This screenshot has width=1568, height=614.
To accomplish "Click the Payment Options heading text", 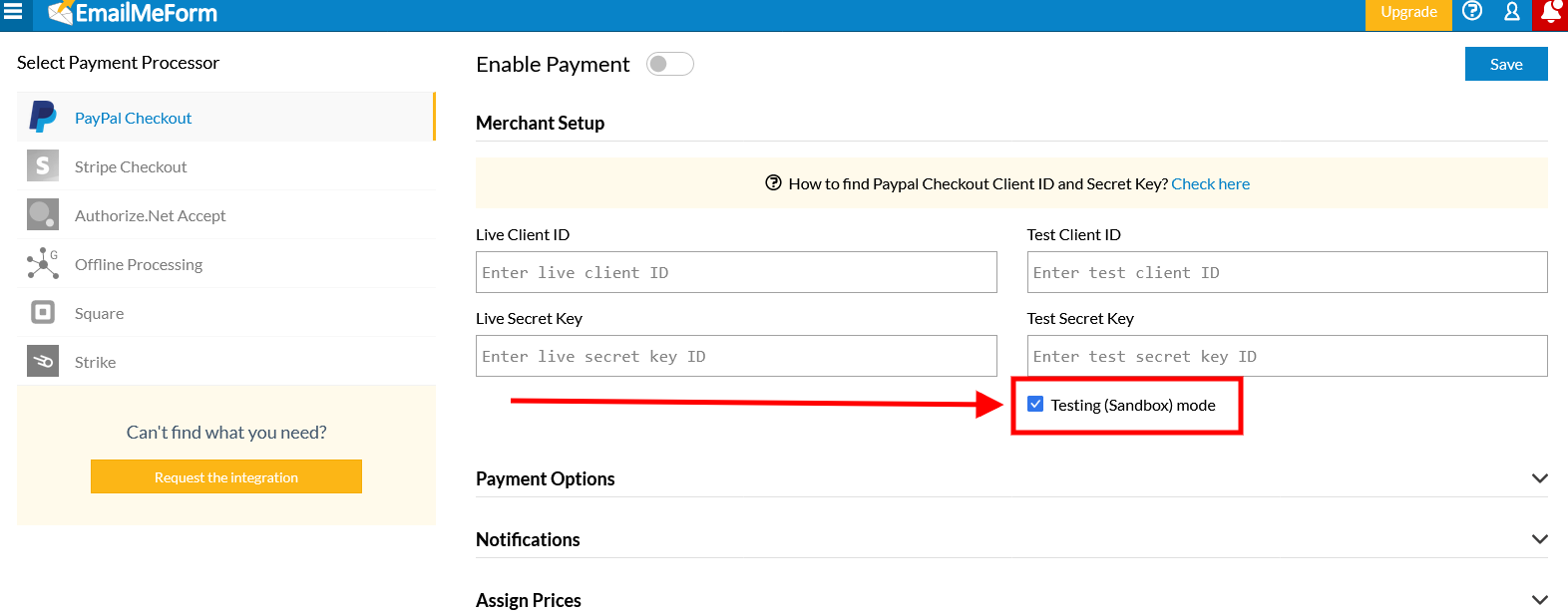I will (x=545, y=478).
